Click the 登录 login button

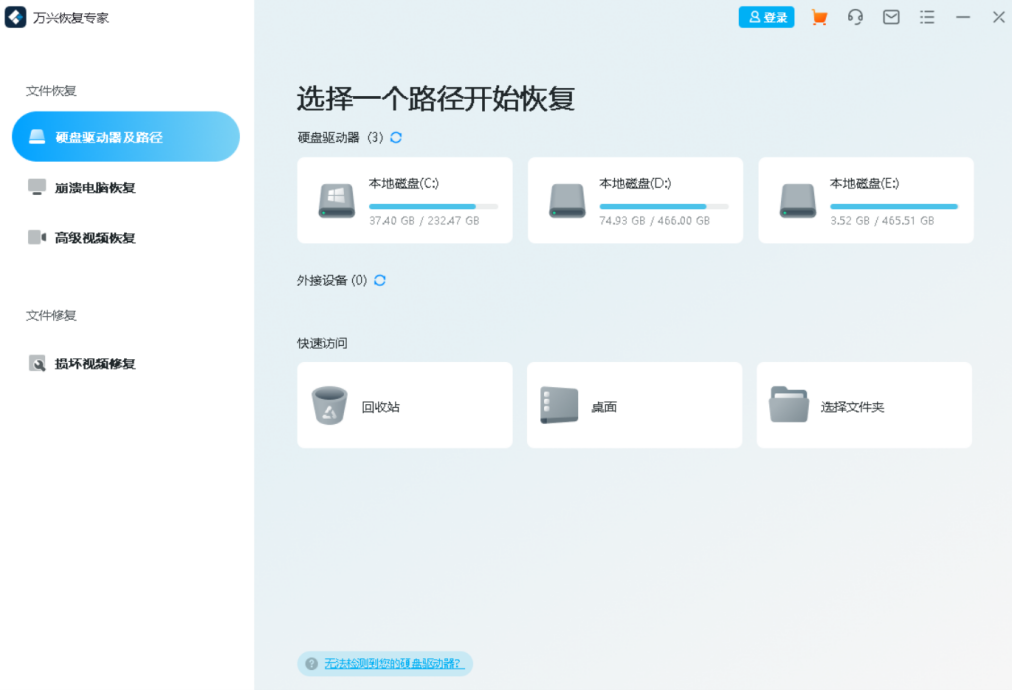pyautogui.click(x=766, y=17)
